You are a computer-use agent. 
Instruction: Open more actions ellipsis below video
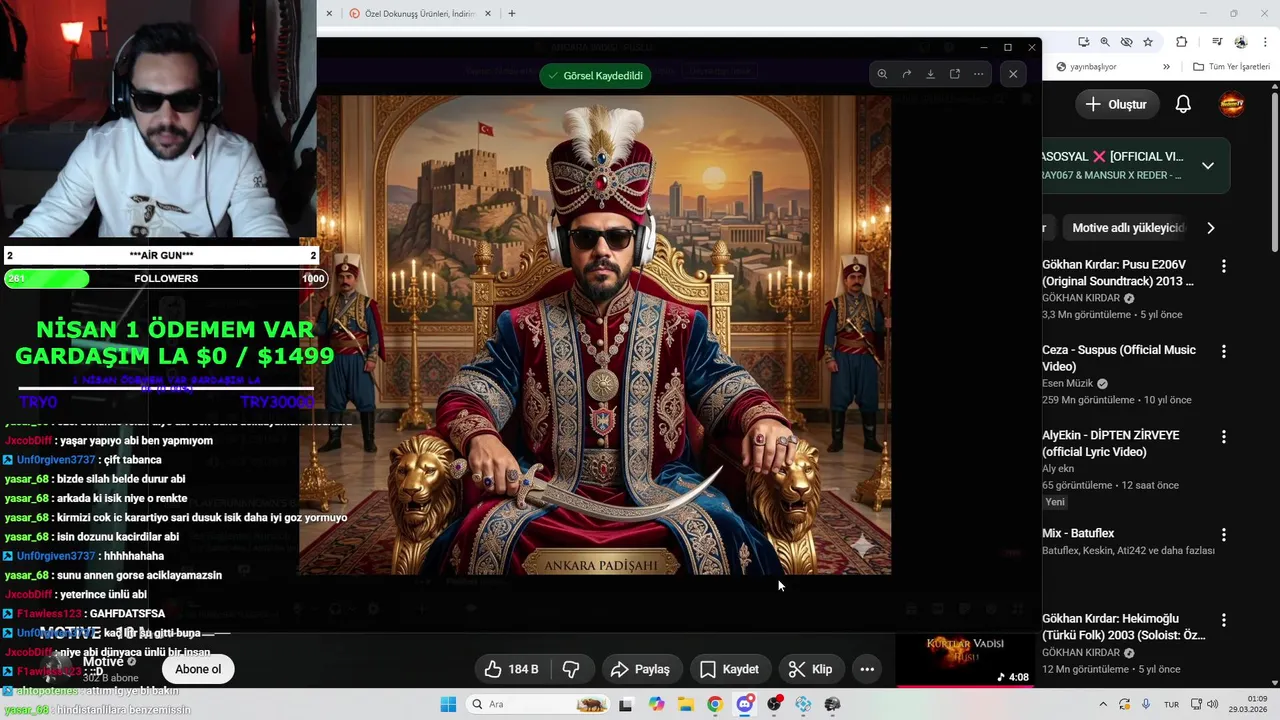click(x=867, y=669)
